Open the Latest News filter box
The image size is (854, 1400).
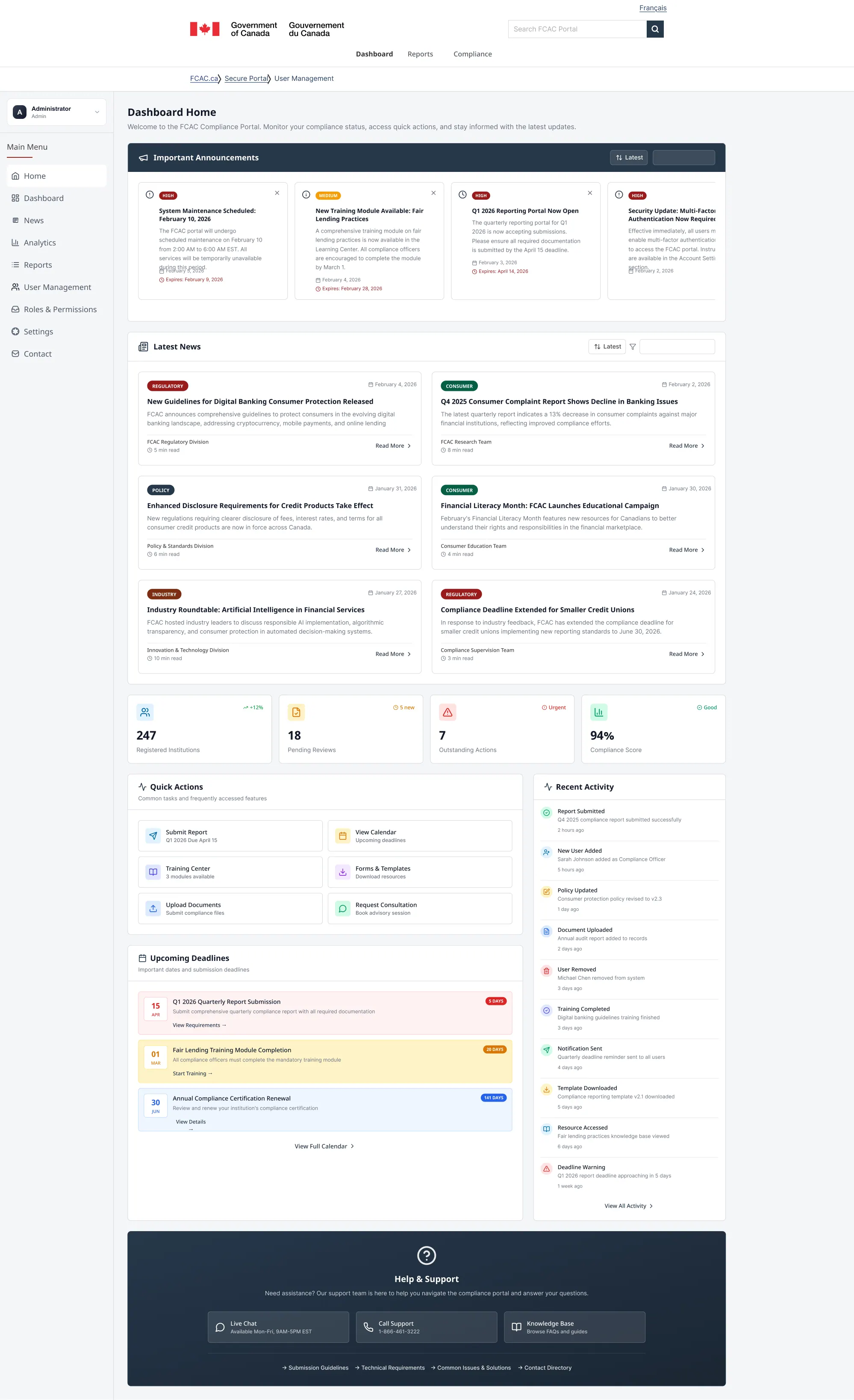tap(677, 347)
